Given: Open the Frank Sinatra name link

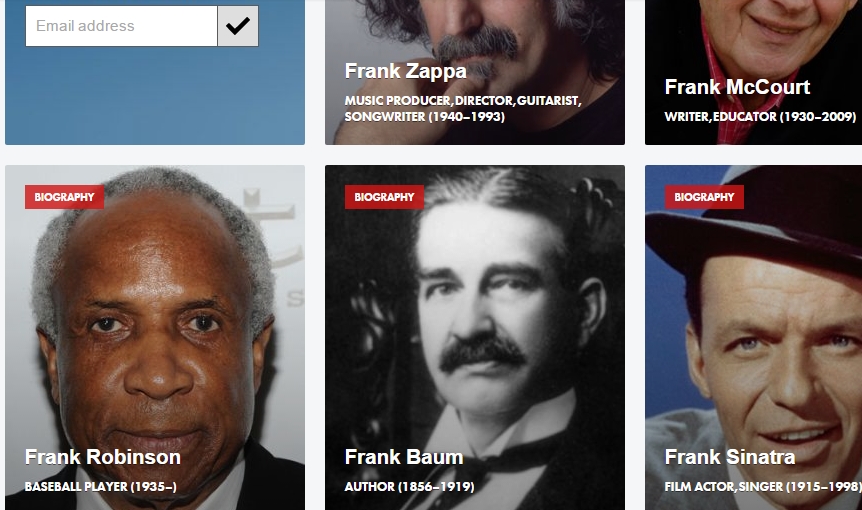Looking at the screenshot, I should 730,457.
